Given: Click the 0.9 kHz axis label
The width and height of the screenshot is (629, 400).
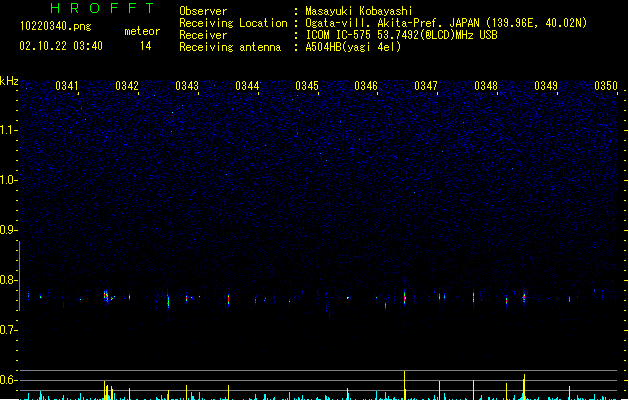Looking at the screenshot, I should point(8,230).
